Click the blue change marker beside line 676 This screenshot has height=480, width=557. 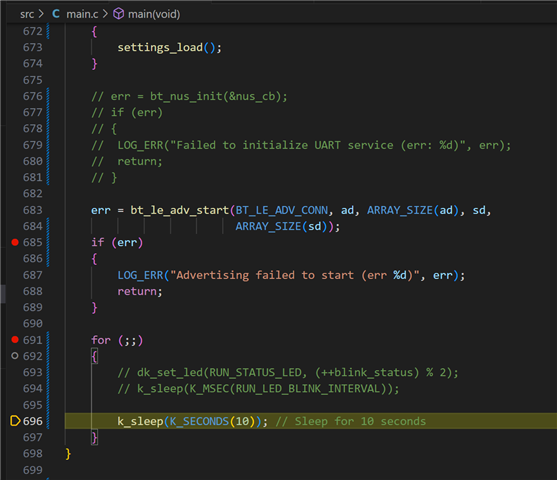click(x=48, y=96)
